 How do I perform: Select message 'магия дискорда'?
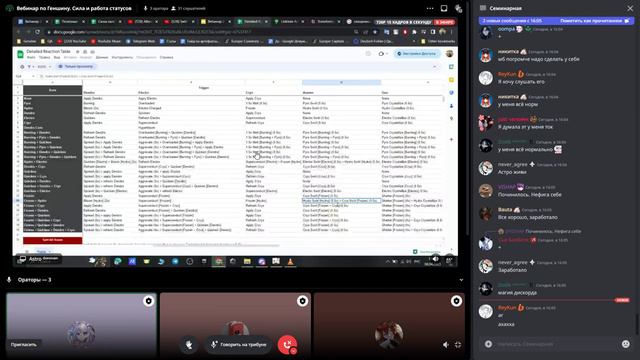point(517,293)
